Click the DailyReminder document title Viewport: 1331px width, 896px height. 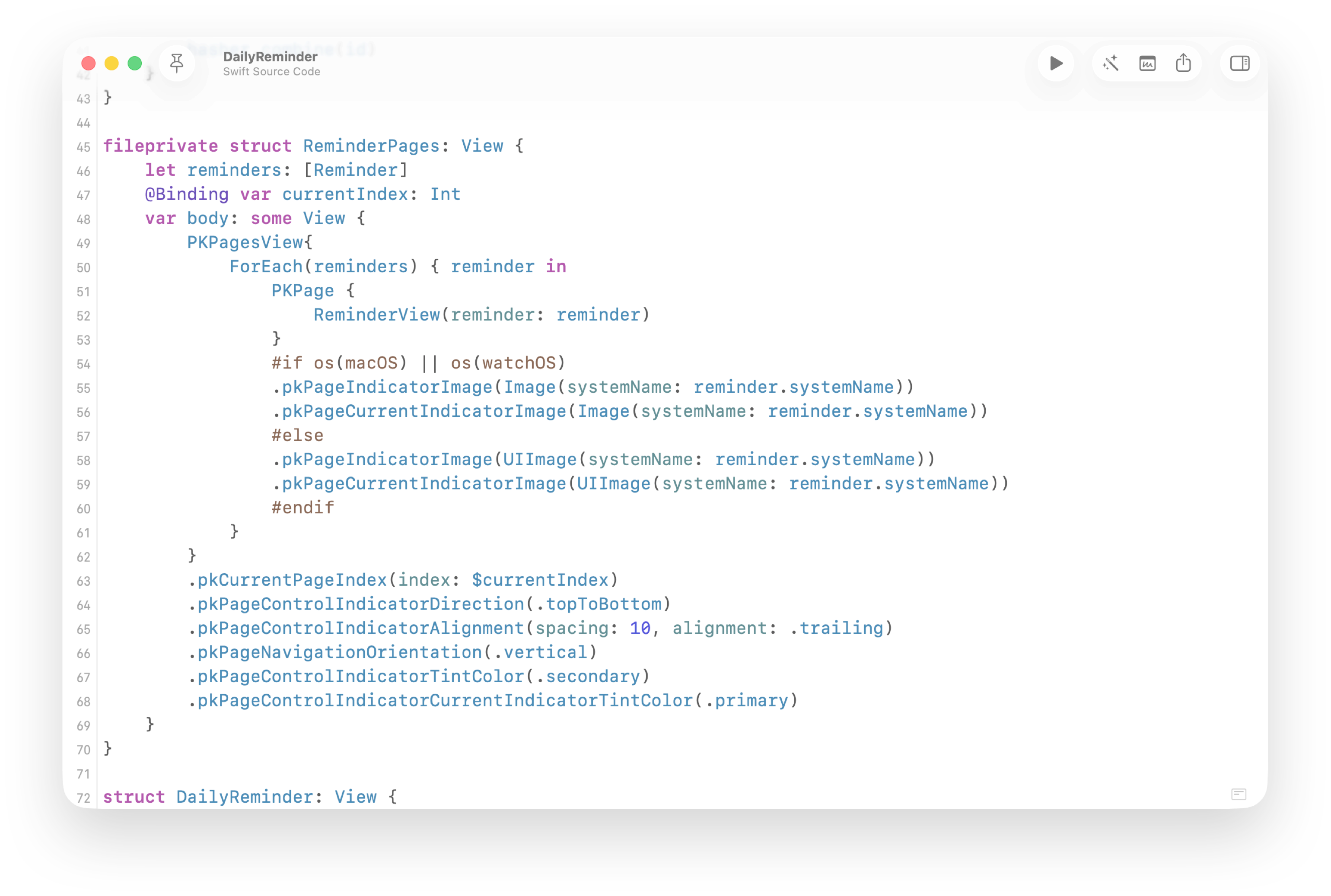270,57
